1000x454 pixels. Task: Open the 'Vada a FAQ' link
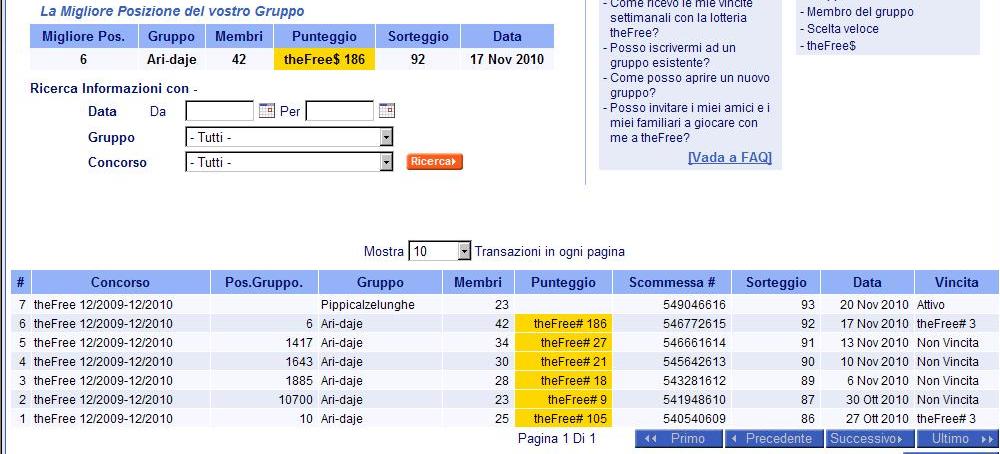[729, 158]
